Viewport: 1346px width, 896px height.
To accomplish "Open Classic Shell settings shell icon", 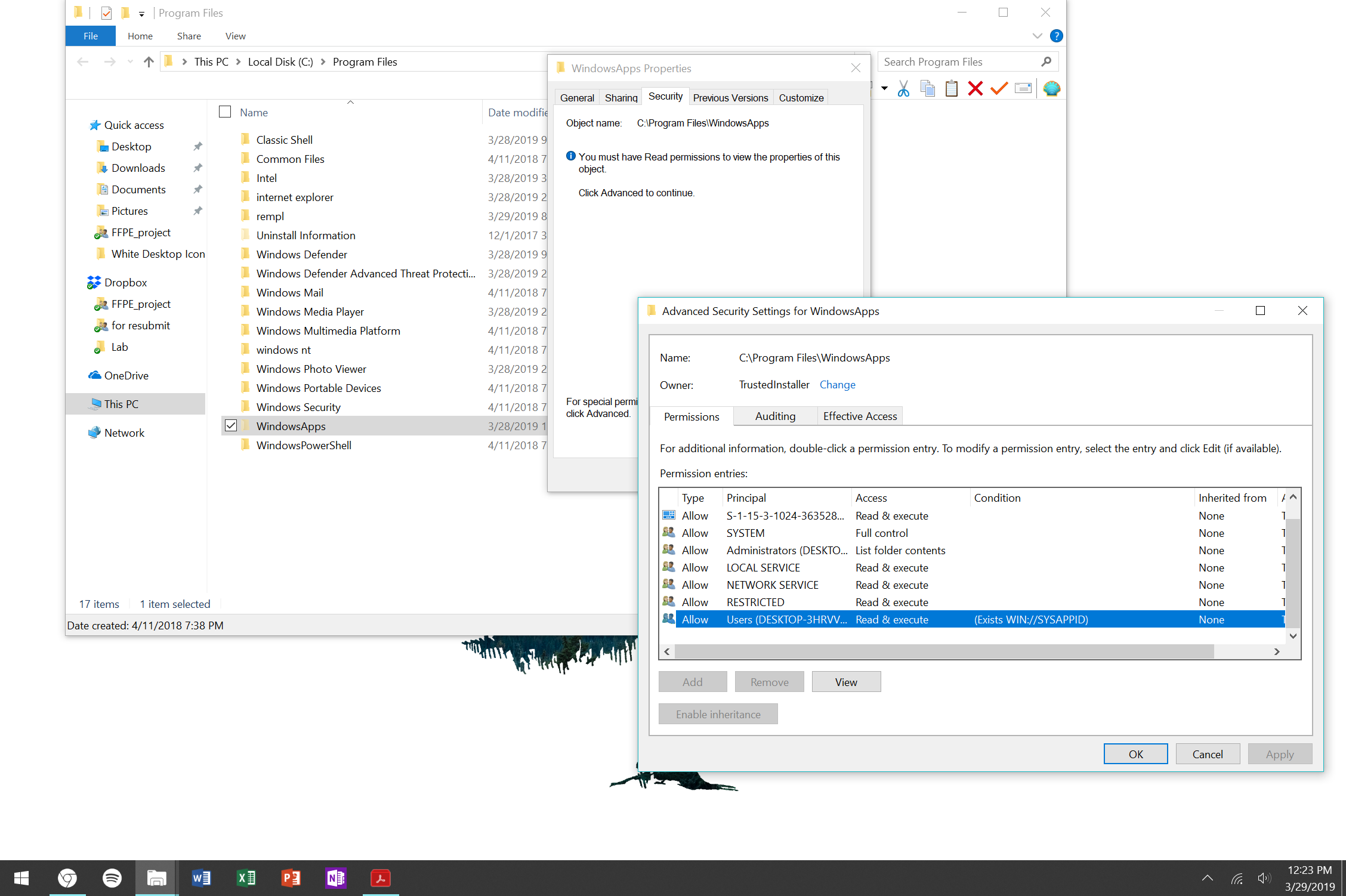I will (x=1051, y=89).
